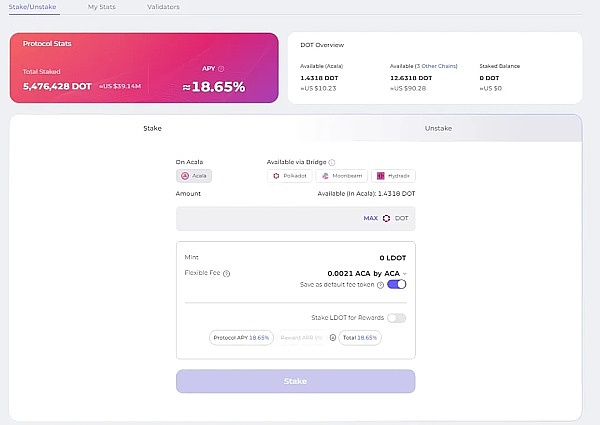Click the DOT Overview heading
Viewport: 600px width, 425px height.
pyautogui.click(x=322, y=45)
